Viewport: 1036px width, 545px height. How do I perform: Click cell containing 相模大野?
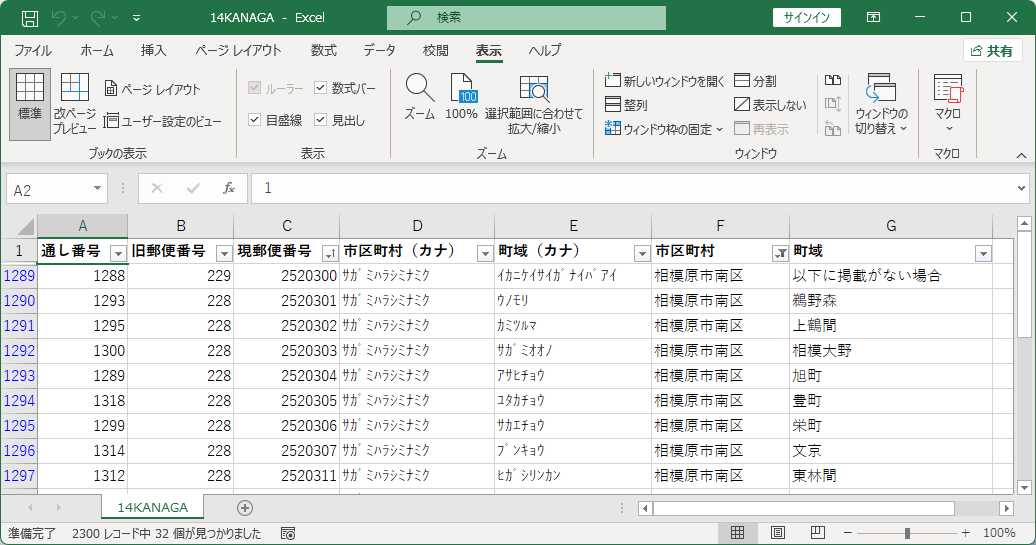[891, 351]
